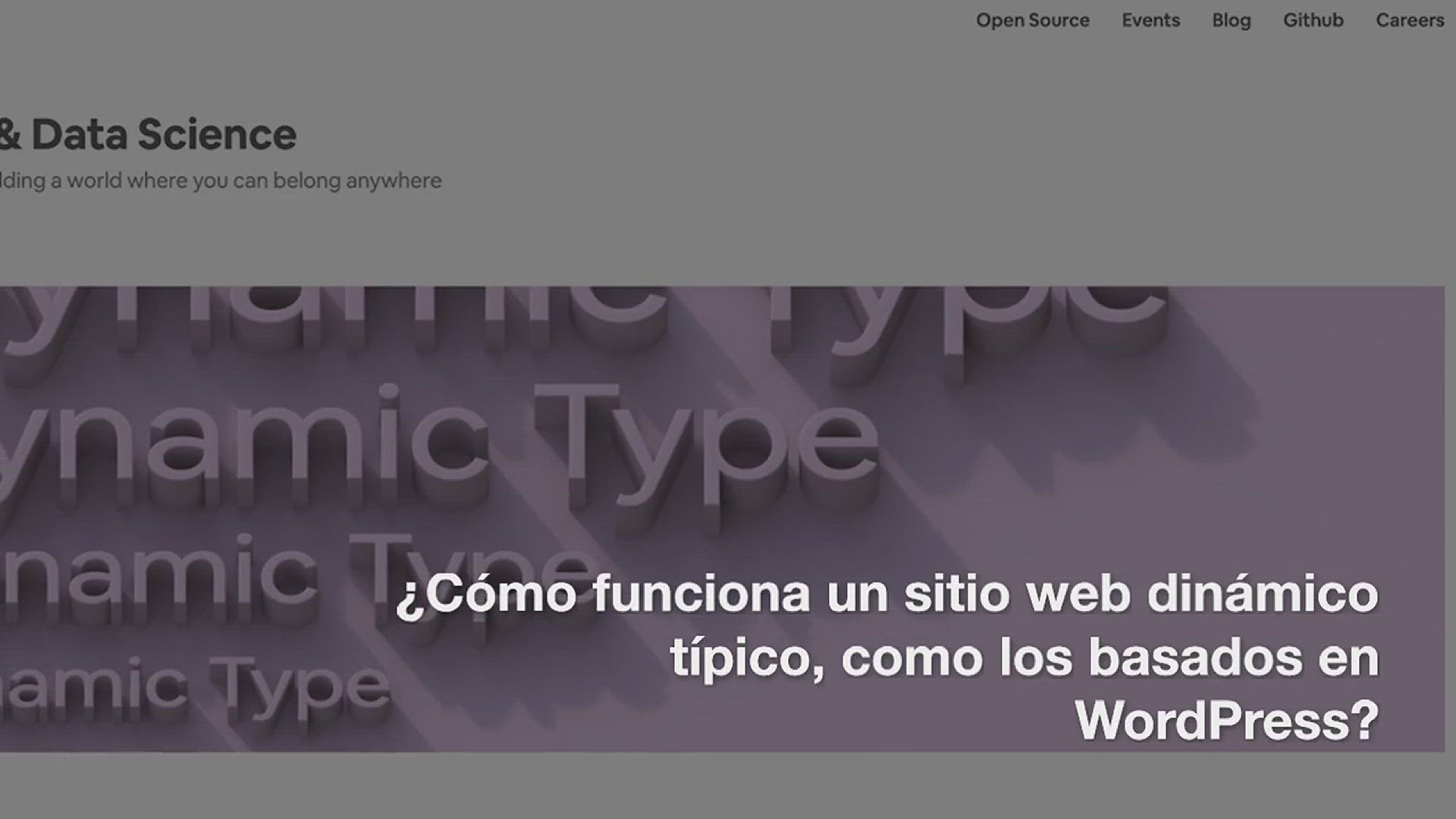Click the word 'Type' in largest row
This screenshot has width=1456, height=819.
pyautogui.click(x=705, y=444)
